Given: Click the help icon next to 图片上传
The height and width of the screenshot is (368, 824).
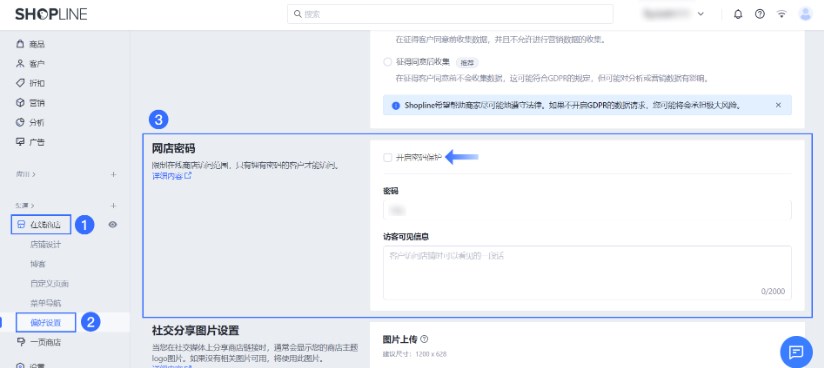Looking at the screenshot, I should pyautogui.click(x=425, y=339).
